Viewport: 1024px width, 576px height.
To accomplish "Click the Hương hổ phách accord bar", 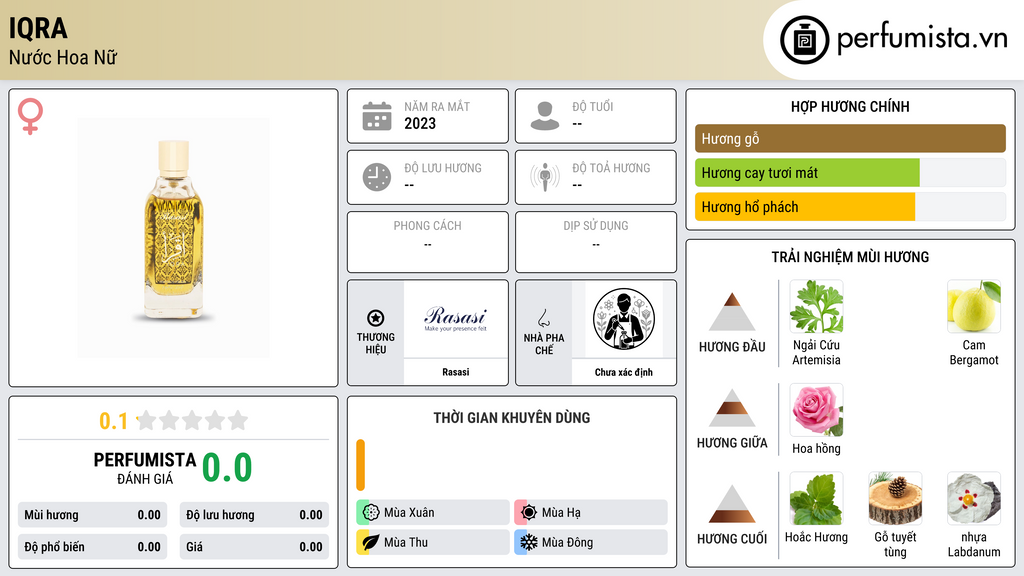I will tap(850, 207).
